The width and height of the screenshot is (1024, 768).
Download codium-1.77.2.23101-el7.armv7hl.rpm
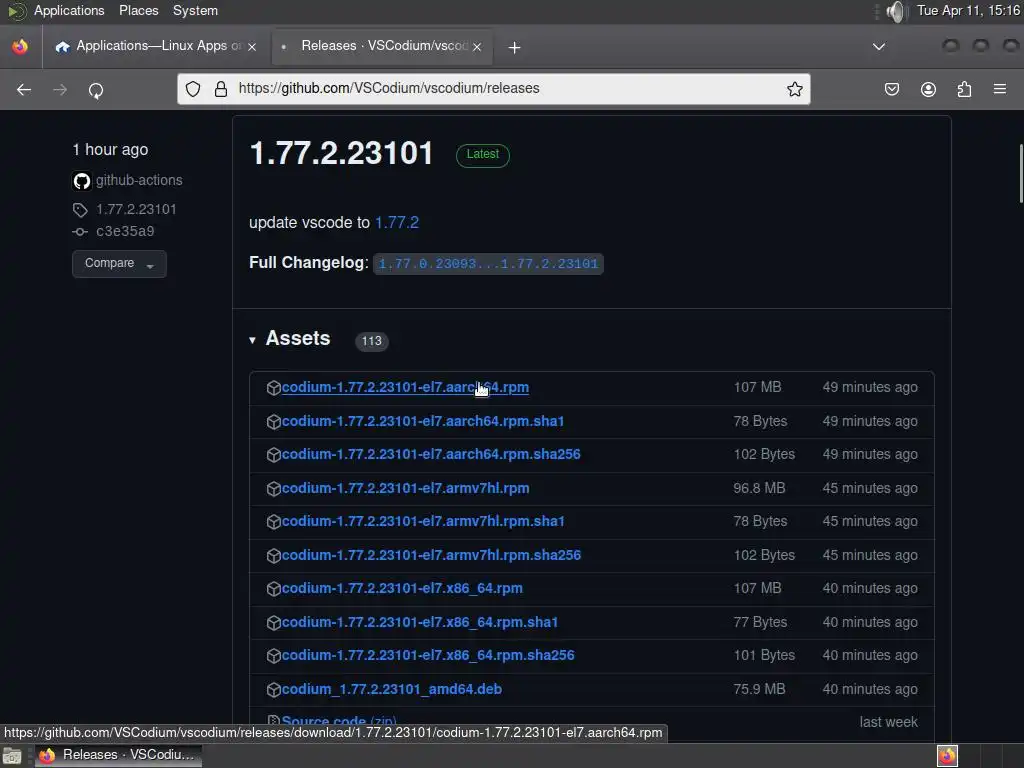click(x=406, y=489)
